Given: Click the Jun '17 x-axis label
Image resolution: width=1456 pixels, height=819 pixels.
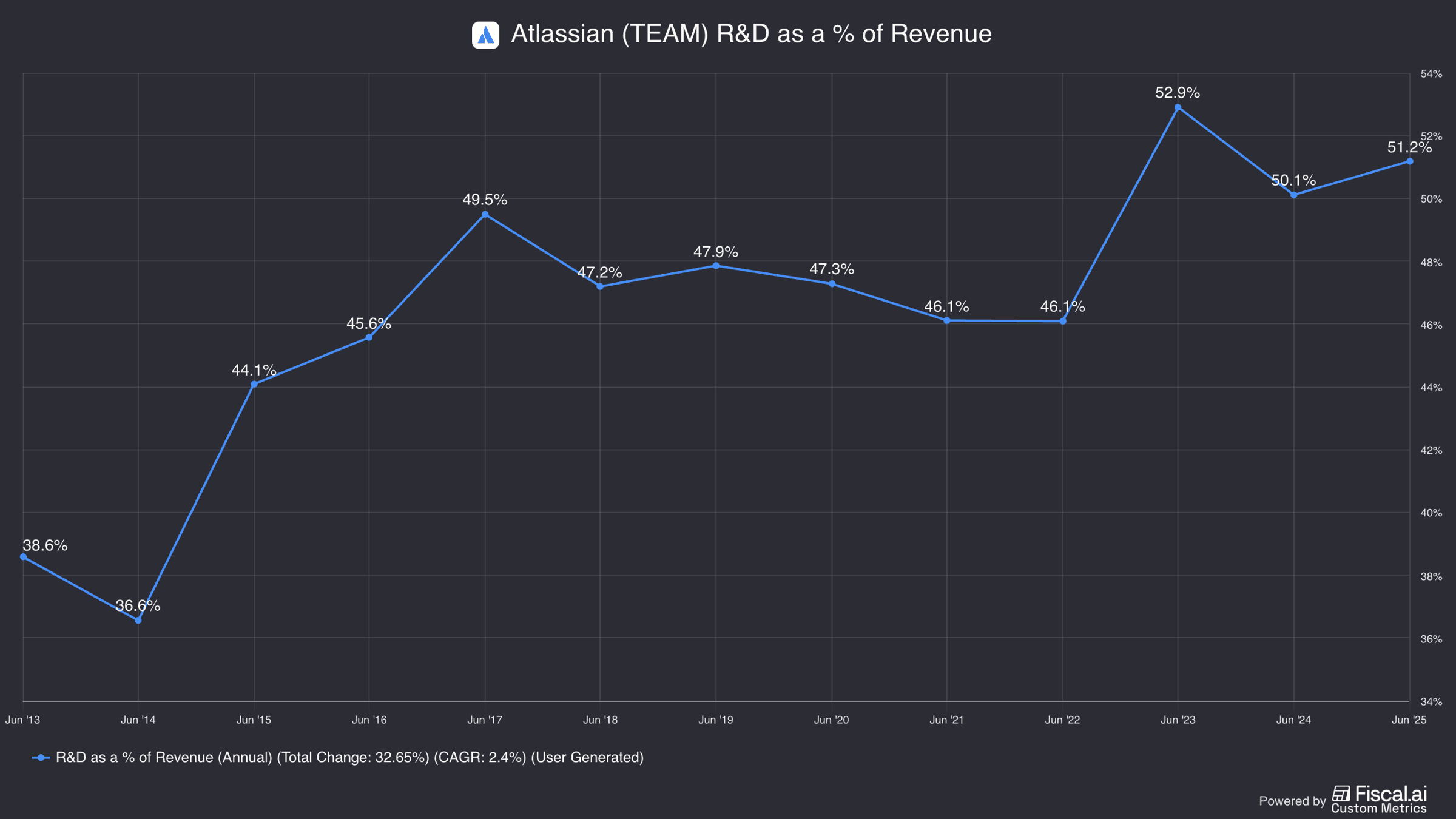Looking at the screenshot, I should [485, 720].
